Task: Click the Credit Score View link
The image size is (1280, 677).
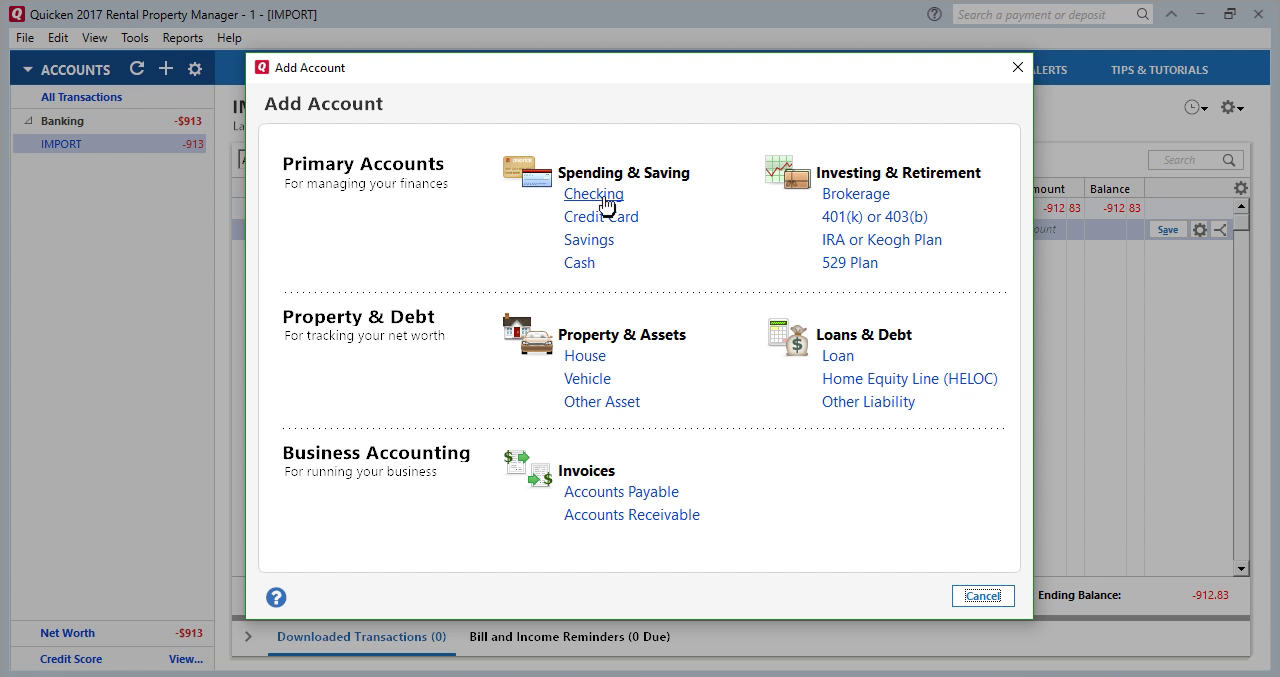Action: [186, 659]
